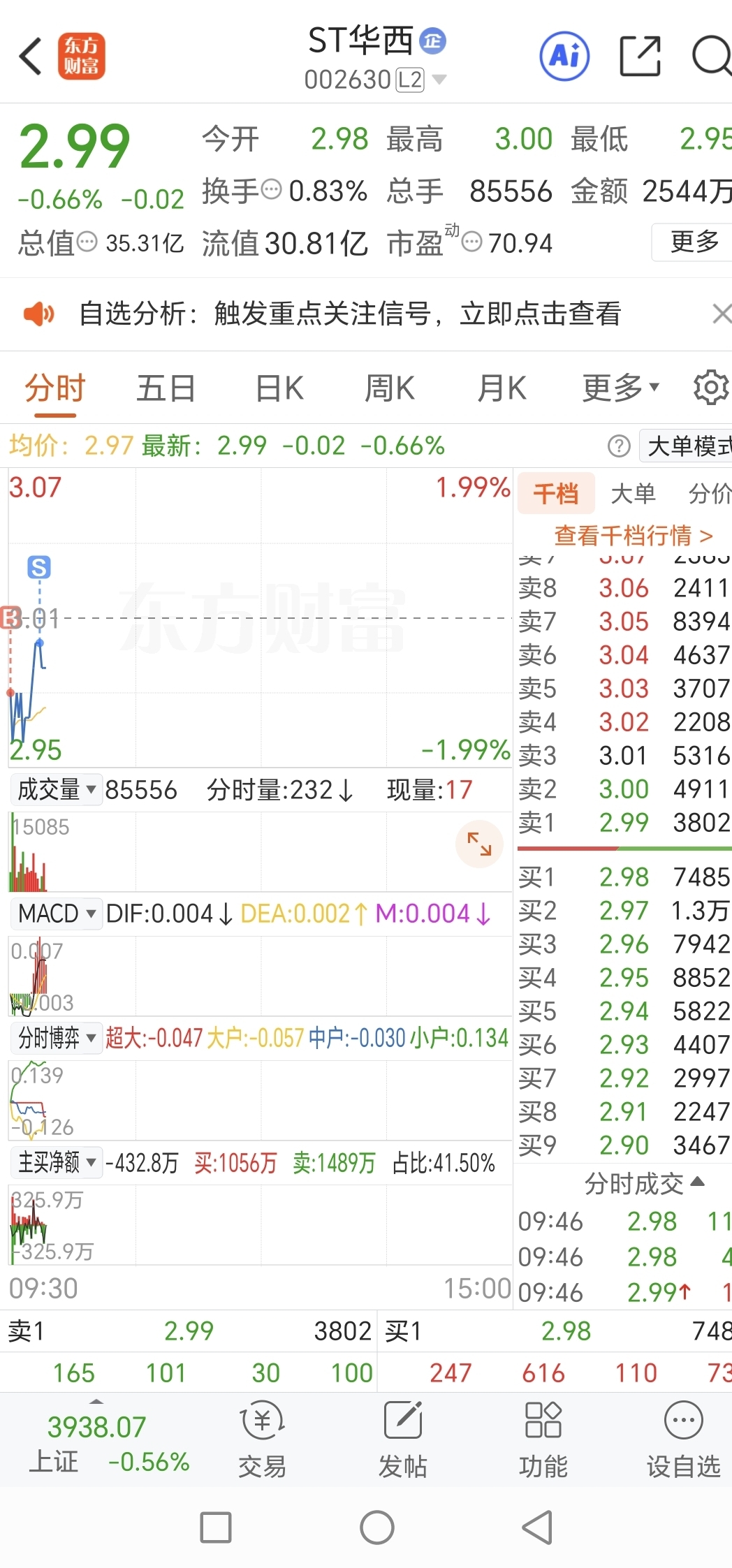Expand the 成交量 indicator dropdown
Viewport: 732px width, 1568px height.
point(57,790)
